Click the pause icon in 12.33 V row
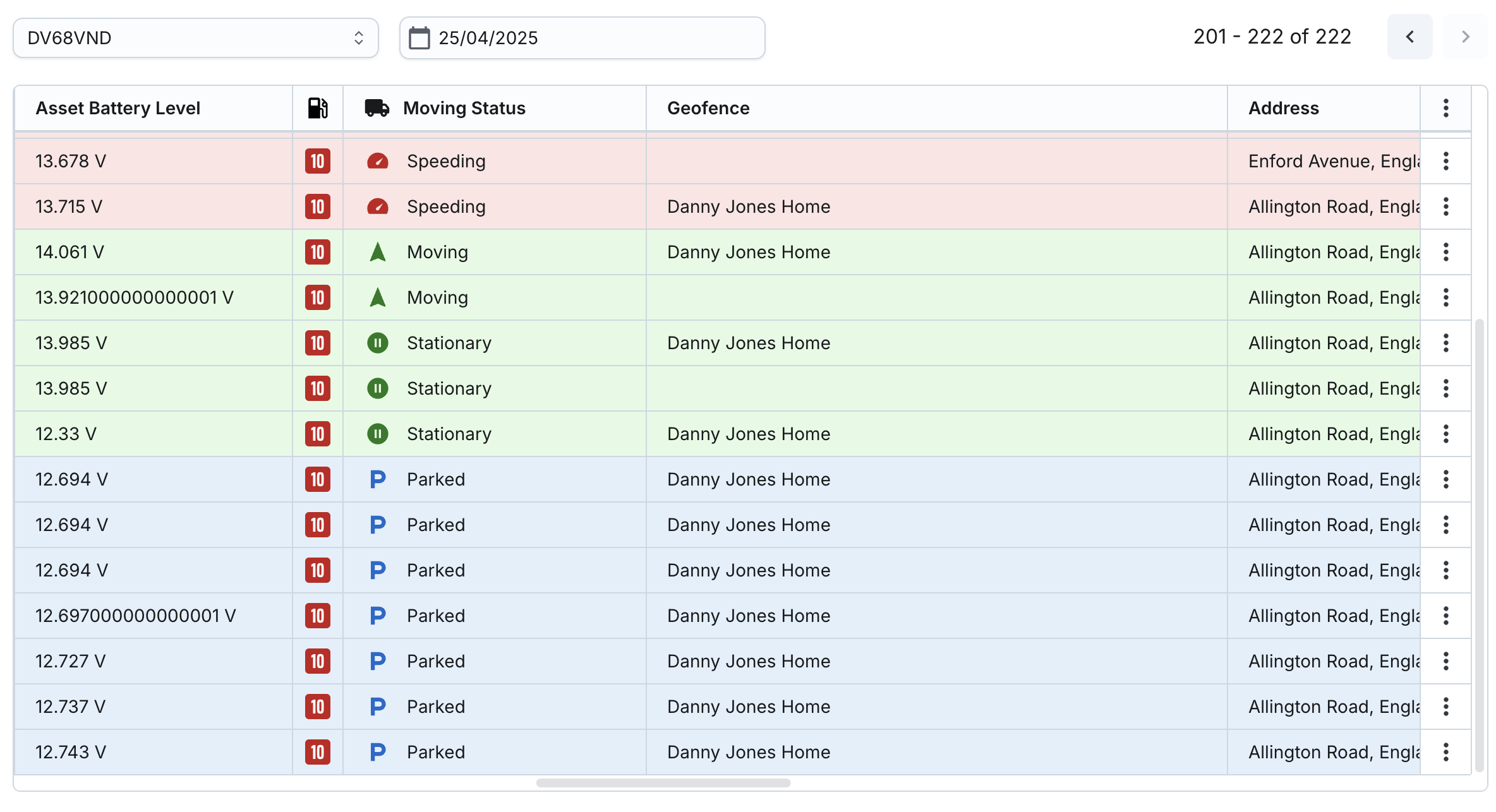 [377, 434]
